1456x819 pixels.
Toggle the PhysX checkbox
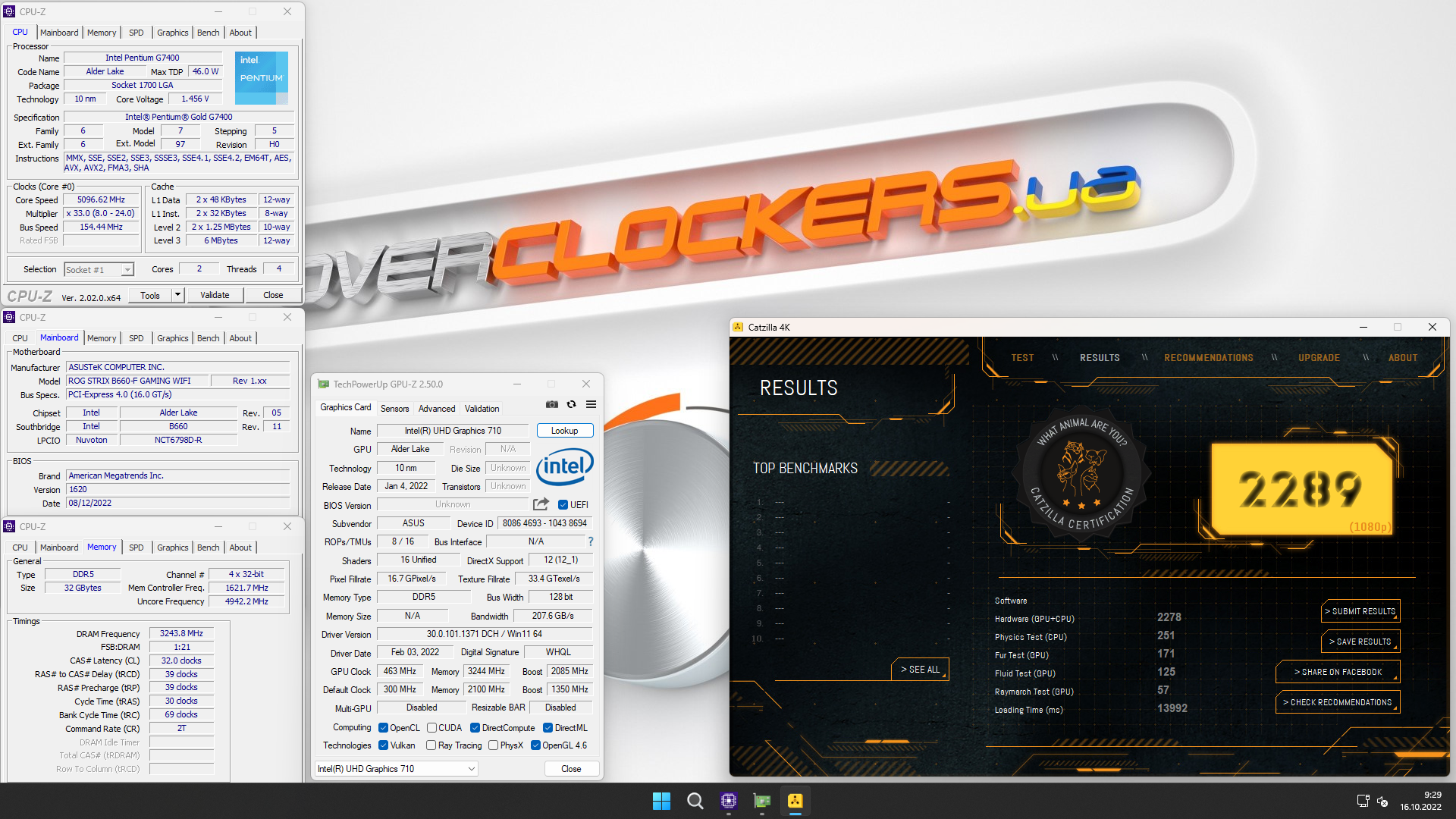click(494, 745)
